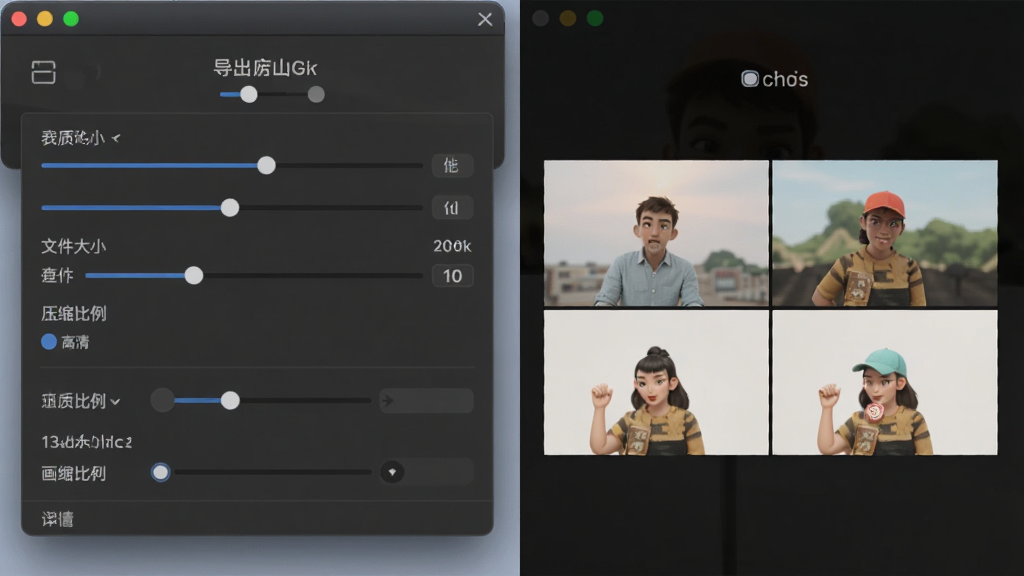Click the green zoom button of export window

pyautogui.click(x=71, y=19)
